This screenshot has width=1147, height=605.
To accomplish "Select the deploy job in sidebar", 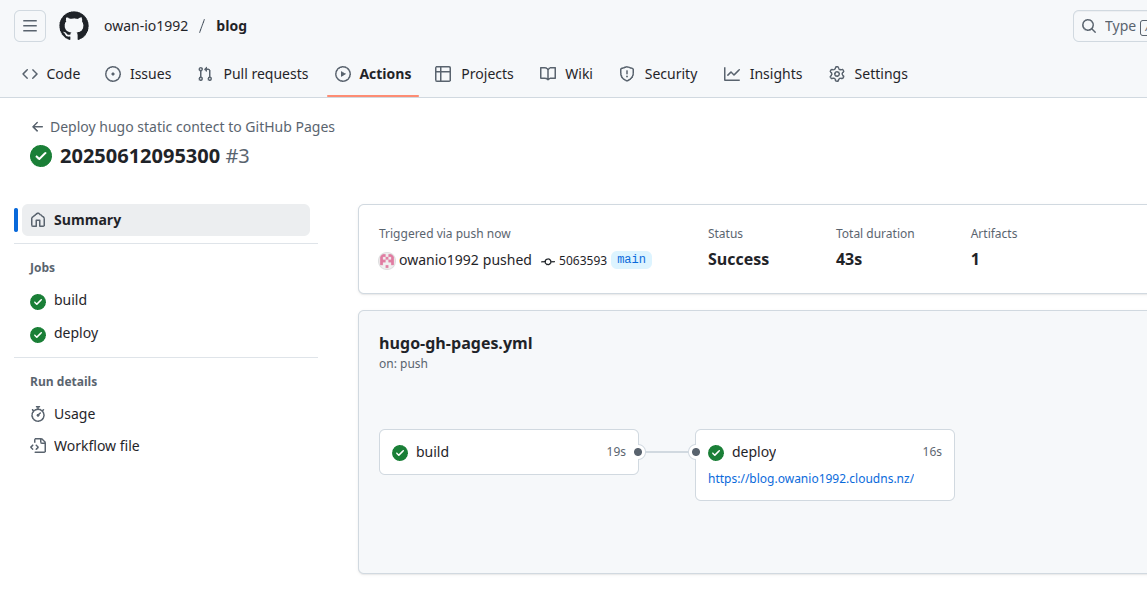I will click(76, 333).
